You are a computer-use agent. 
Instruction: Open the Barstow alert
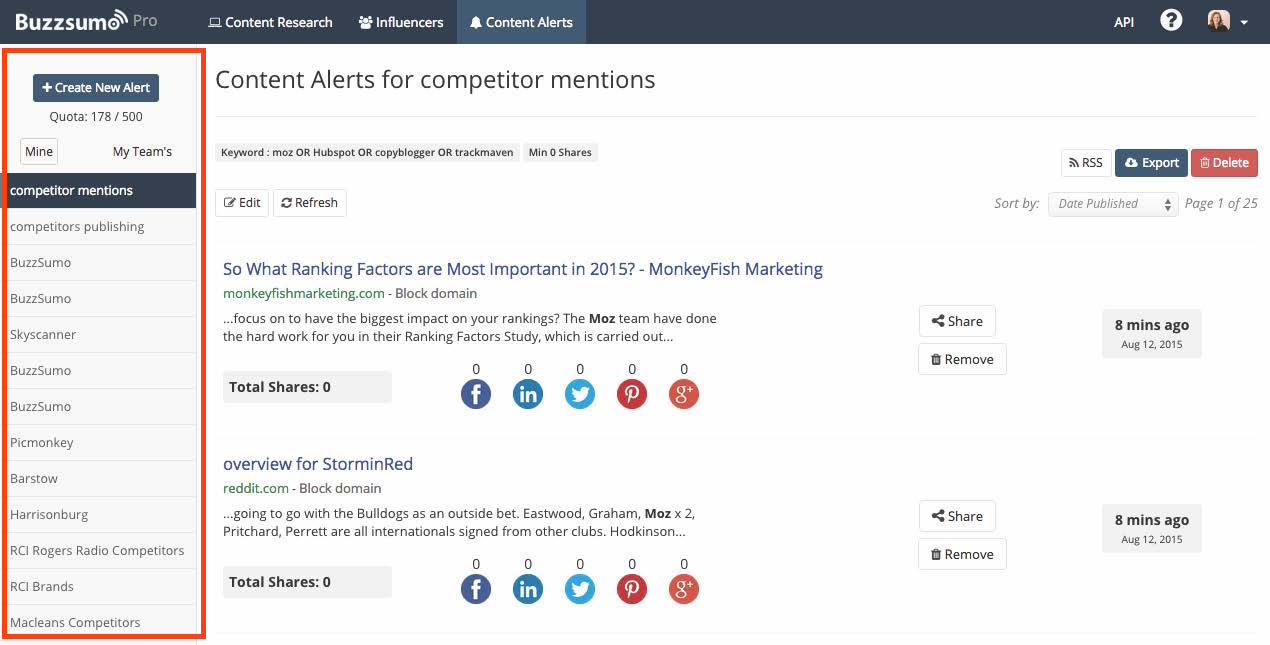pyautogui.click(x=100, y=478)
